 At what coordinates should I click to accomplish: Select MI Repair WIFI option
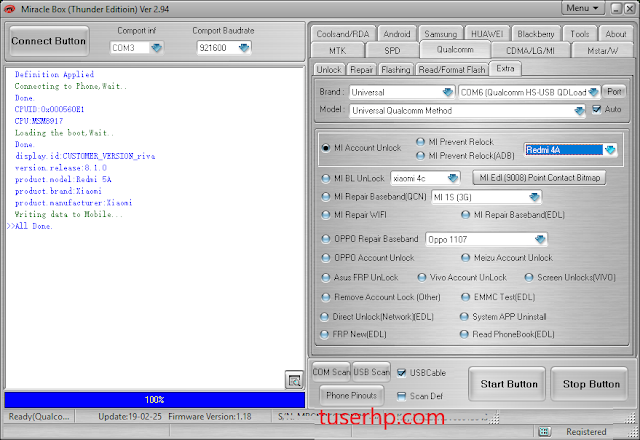(x=325, y=215)
